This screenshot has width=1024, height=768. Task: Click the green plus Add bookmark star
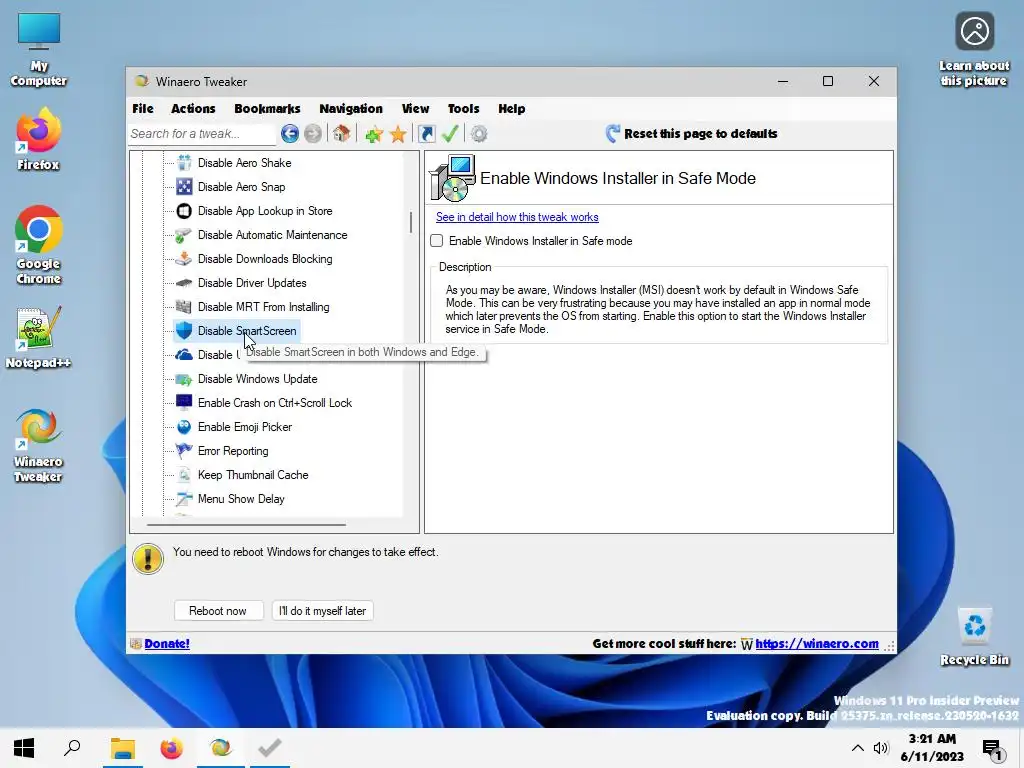tap(374, 134)
